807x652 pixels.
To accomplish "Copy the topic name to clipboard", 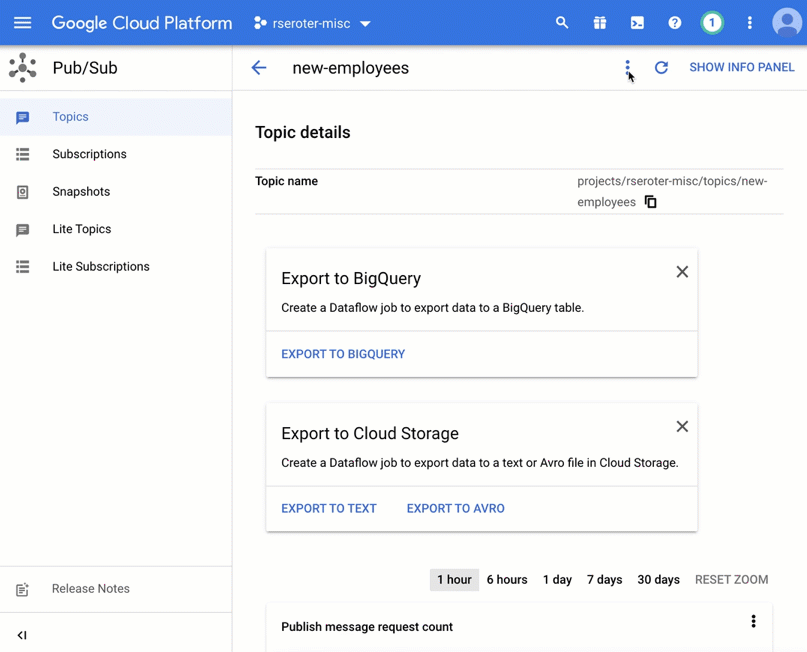I will pos(651,202).
